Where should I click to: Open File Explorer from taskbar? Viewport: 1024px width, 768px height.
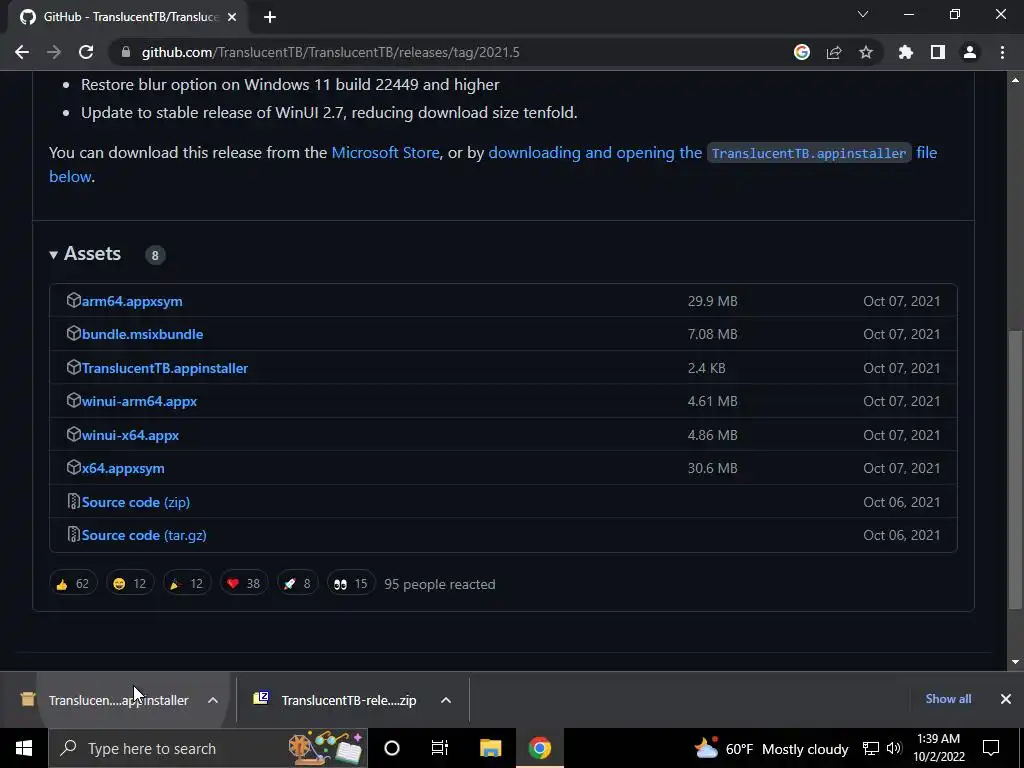pyautogui.click(x=490, y=748)
